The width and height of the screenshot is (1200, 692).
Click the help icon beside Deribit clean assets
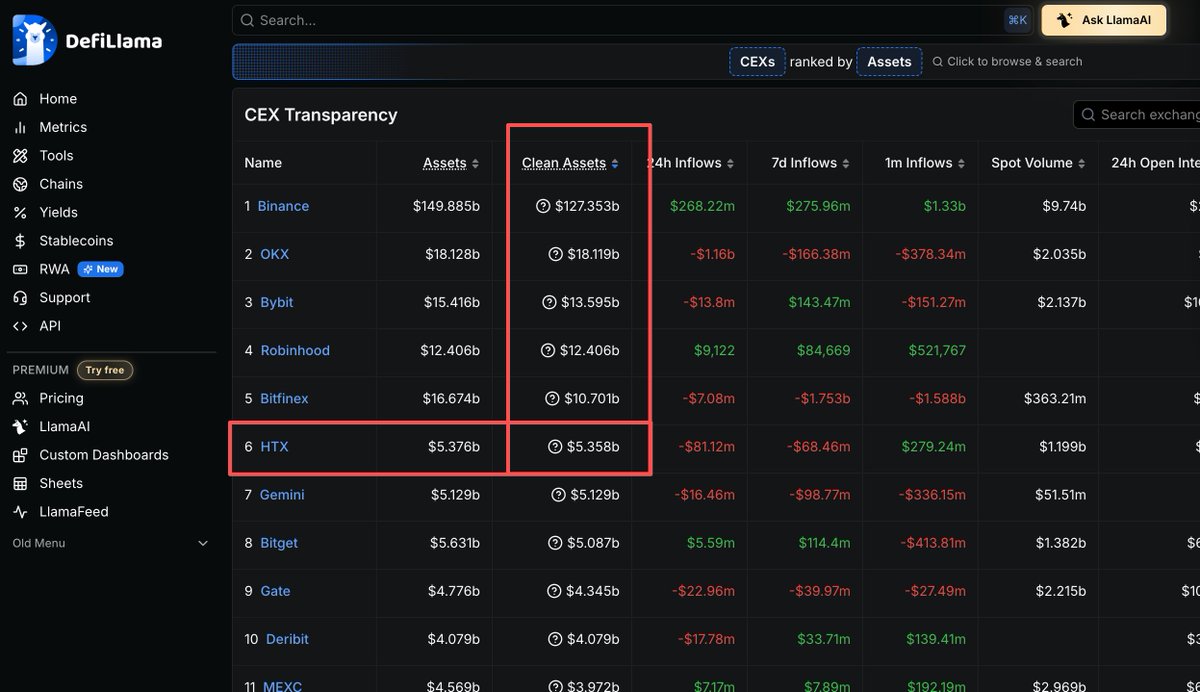pyautogui.click(x=555, y=639)
